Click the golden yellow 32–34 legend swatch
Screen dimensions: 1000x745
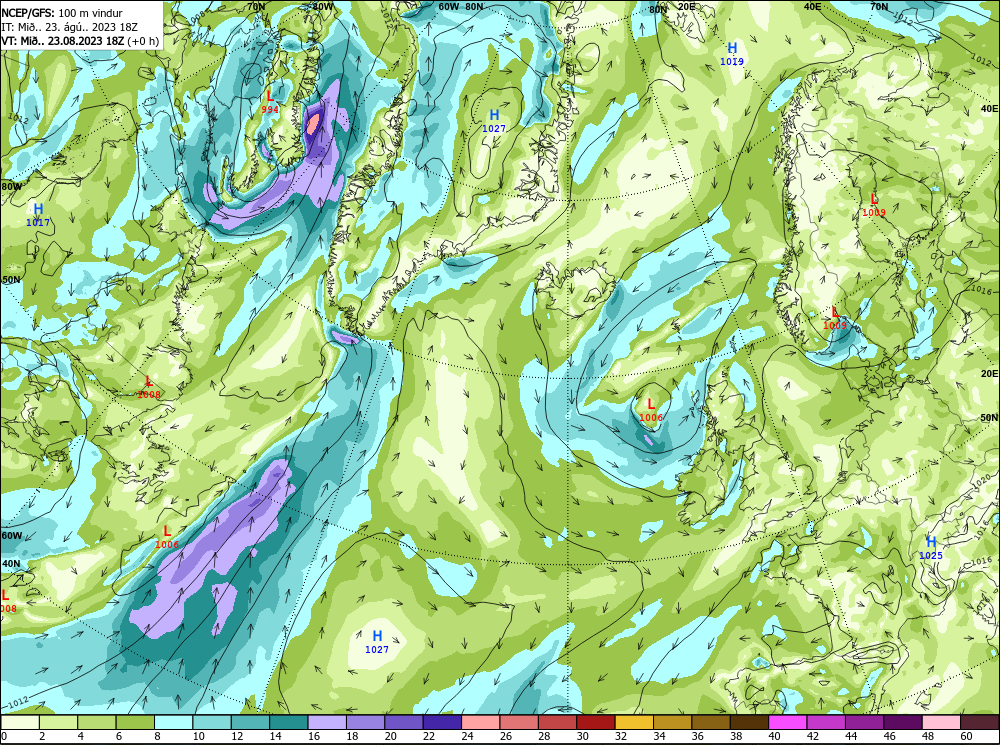635,722
